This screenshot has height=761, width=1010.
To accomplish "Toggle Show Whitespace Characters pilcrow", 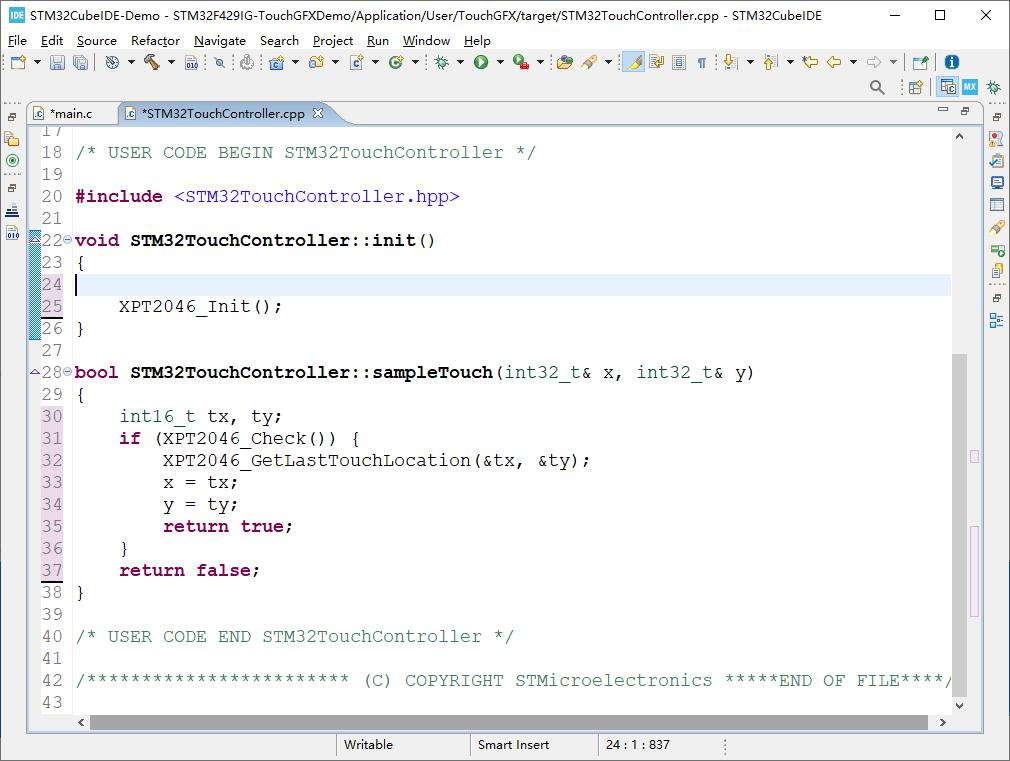I will pos(702,62).
